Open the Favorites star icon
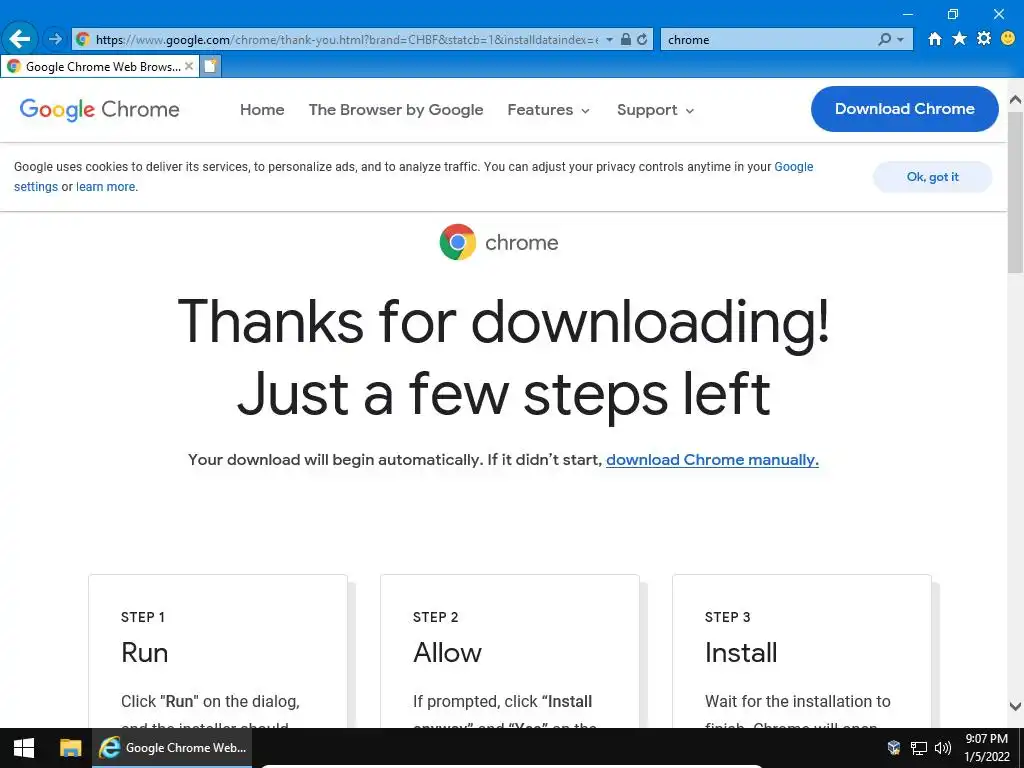 pos(959,39)
